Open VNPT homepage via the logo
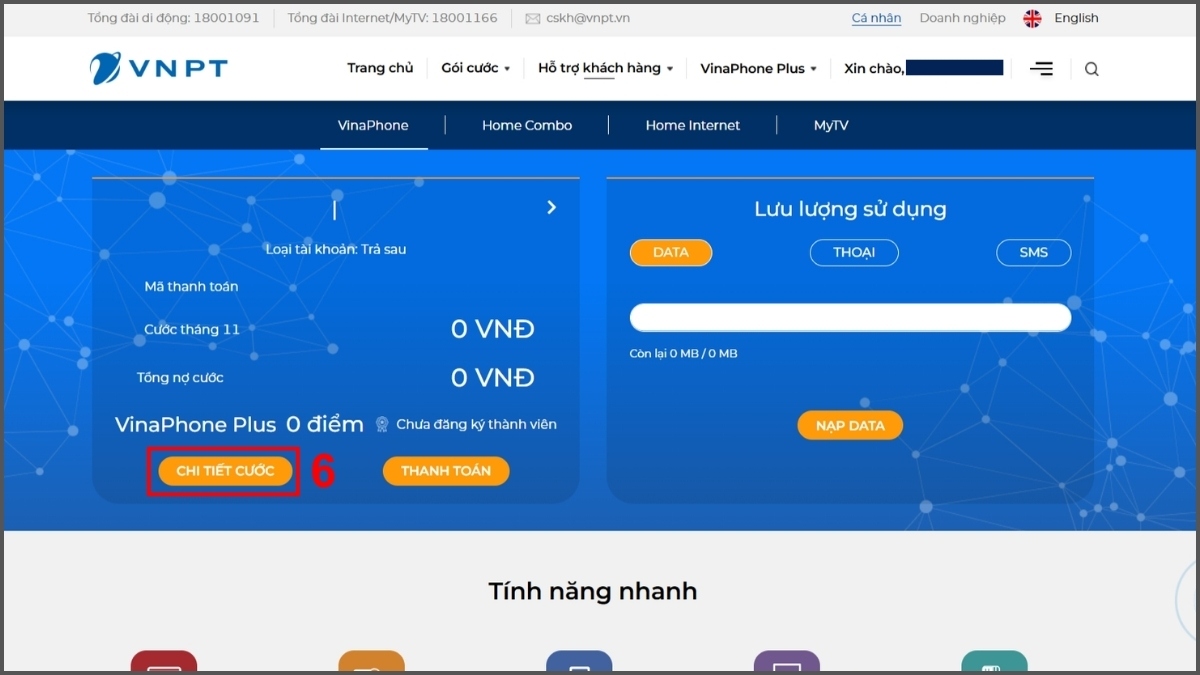 tap(157, 68)
